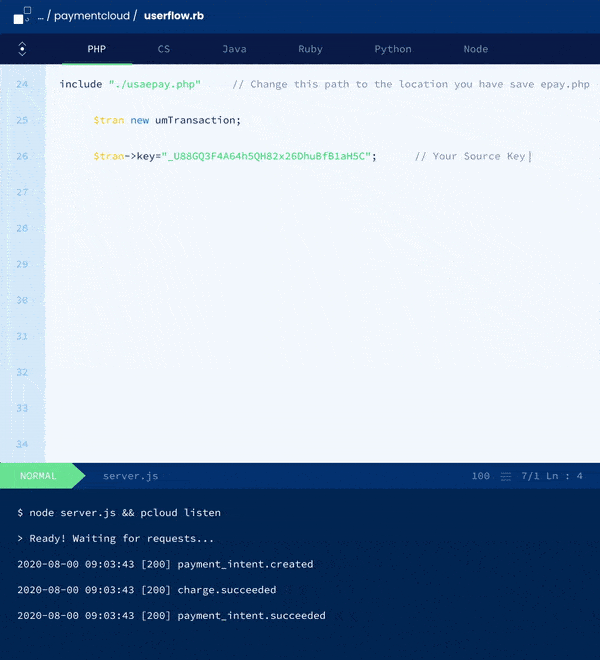
Task: Open the Node tab
Action: [476, 49]
